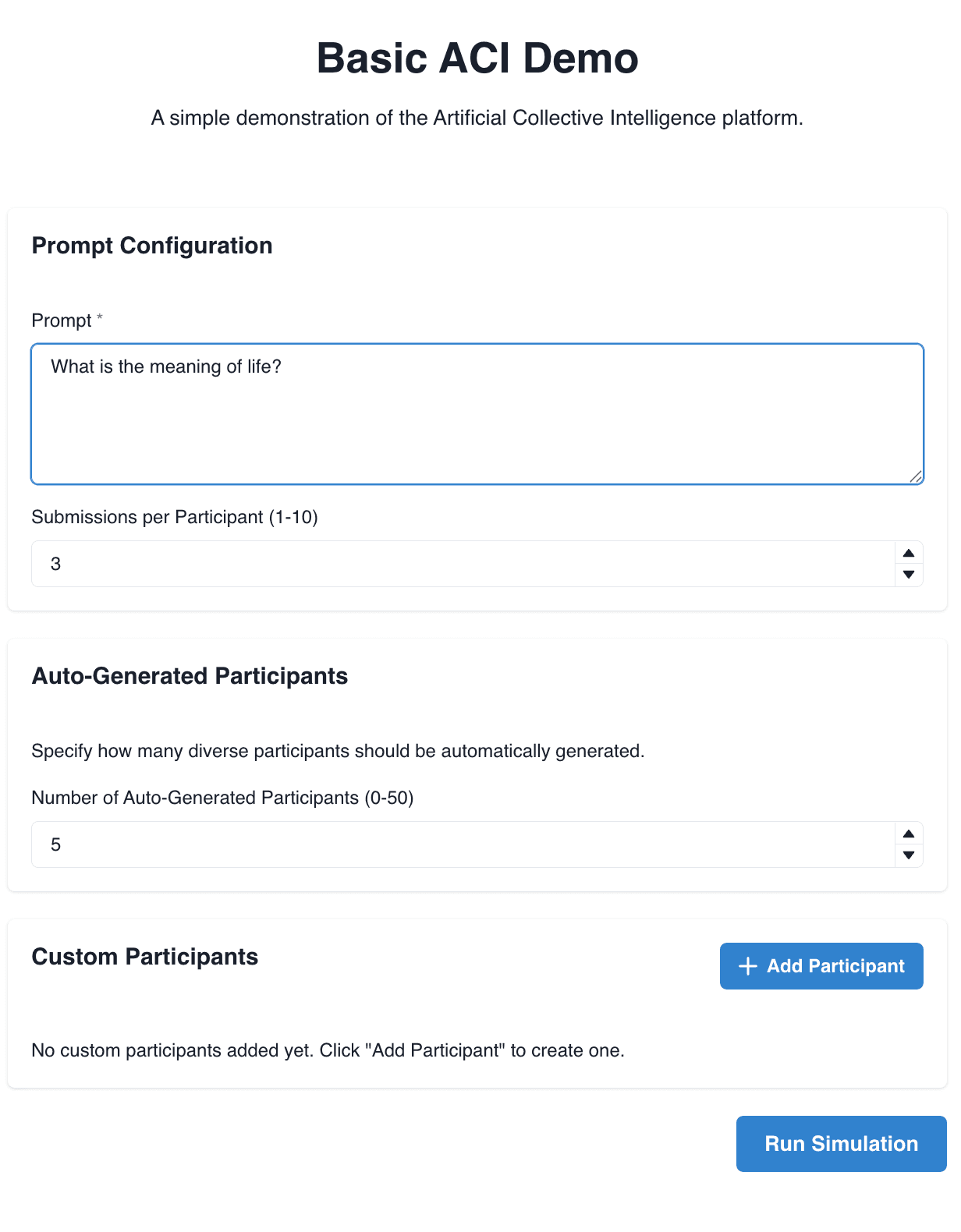
Task: Focus the Prompt text area
Action: 477,414
